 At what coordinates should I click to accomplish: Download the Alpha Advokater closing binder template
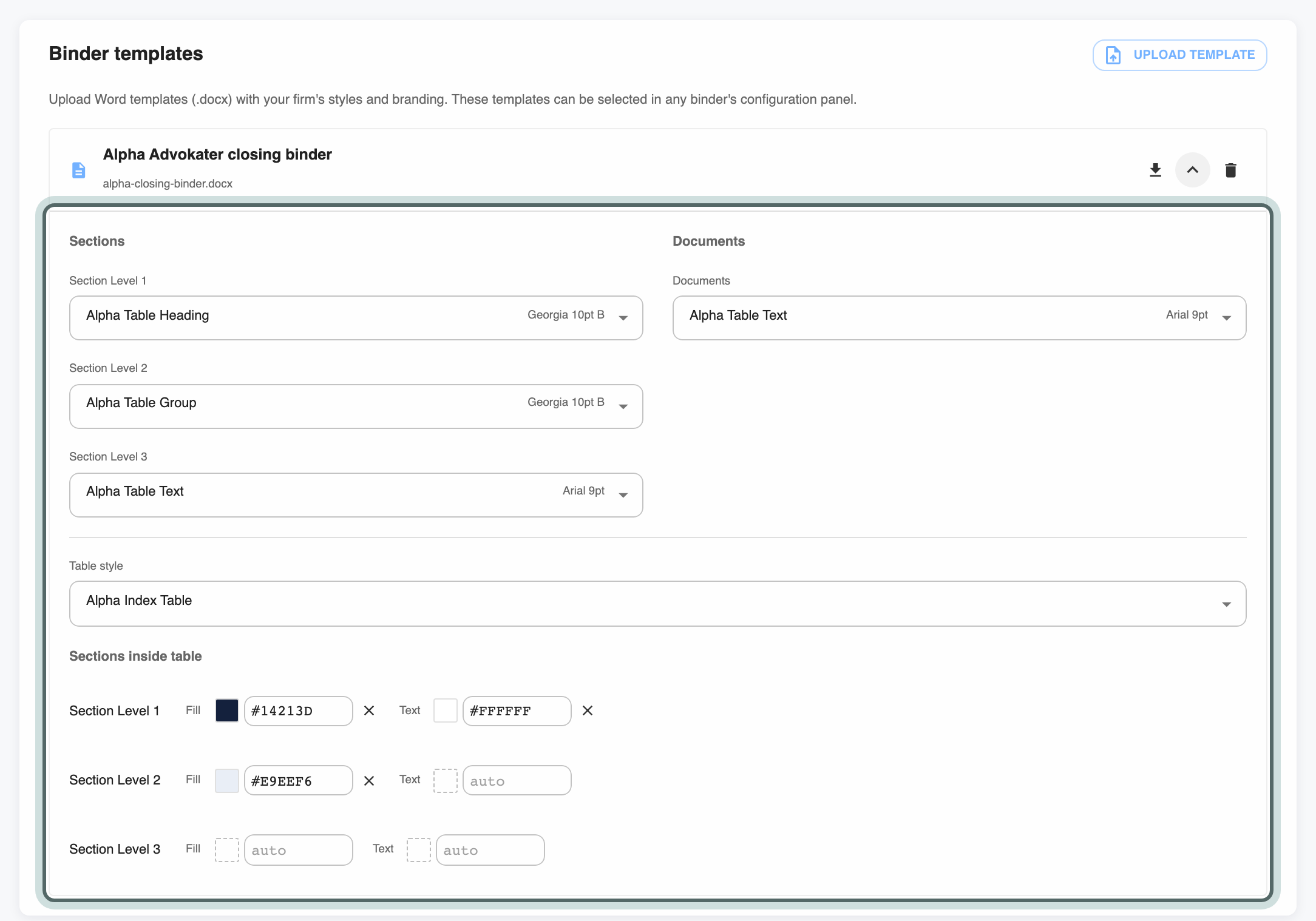point(1155,170)
